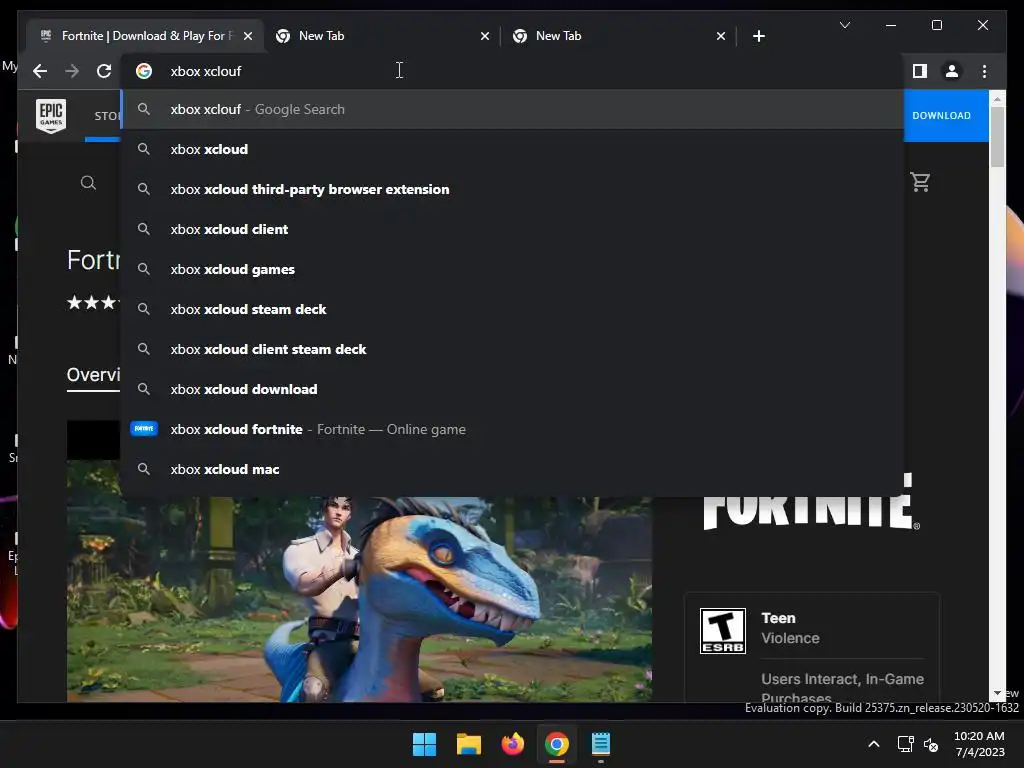Screen dimensions: 1024x768
Task: Close the Fortnite tab
Action: [x=248, y=36]
